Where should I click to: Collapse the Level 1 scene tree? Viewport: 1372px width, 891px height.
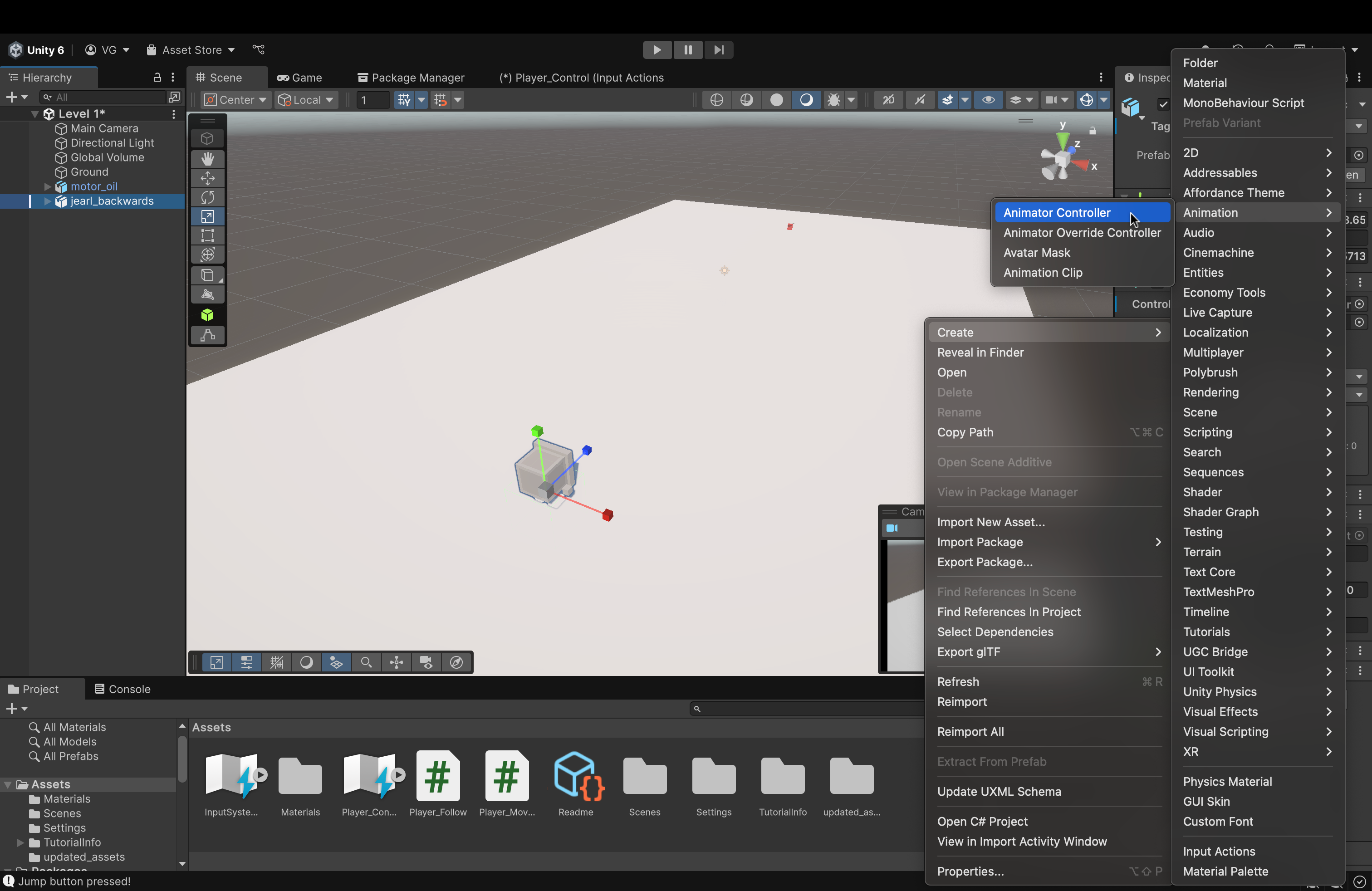(x=34, y=114)
